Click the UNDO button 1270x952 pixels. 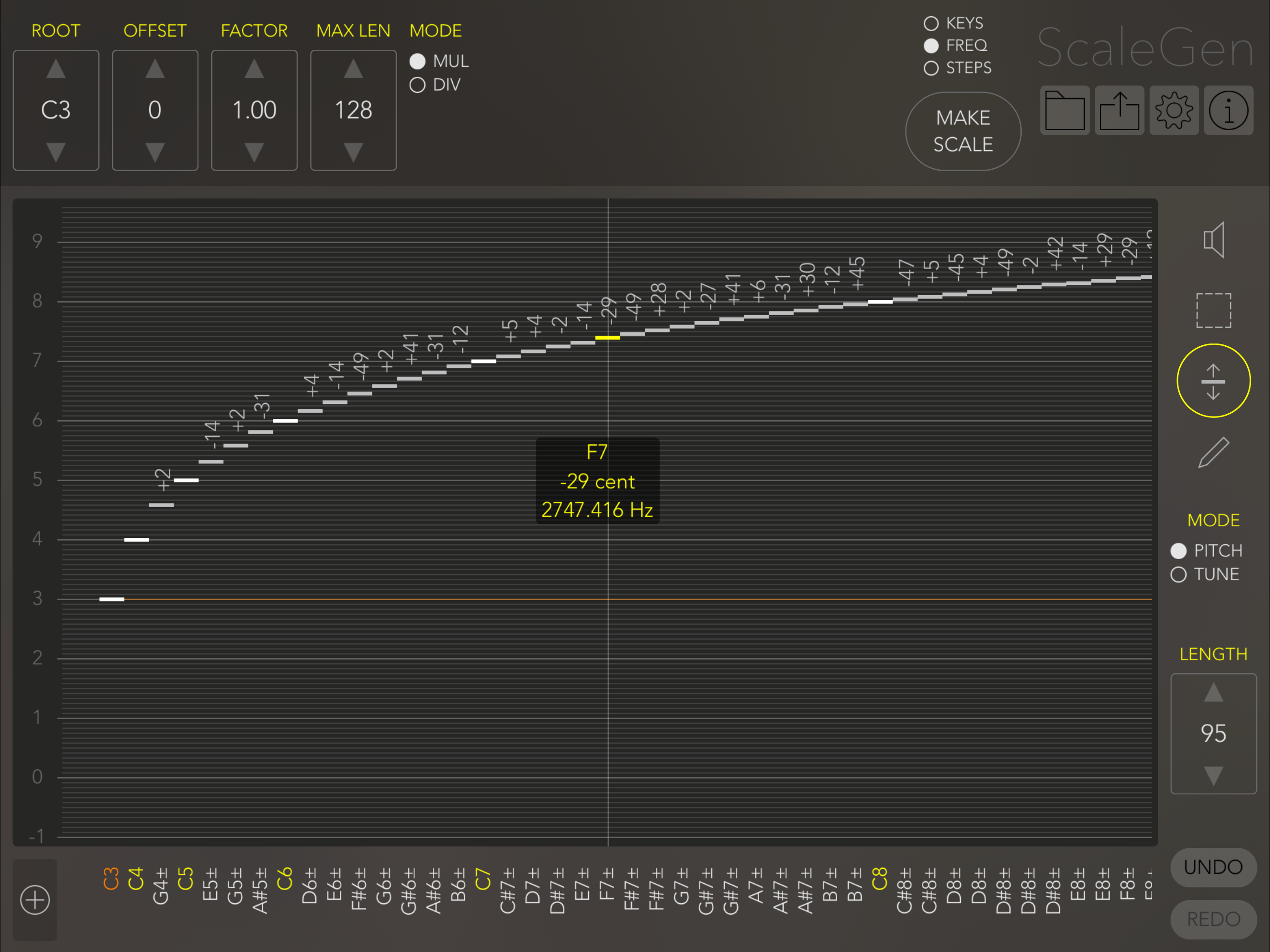(x=1213, y=867)
